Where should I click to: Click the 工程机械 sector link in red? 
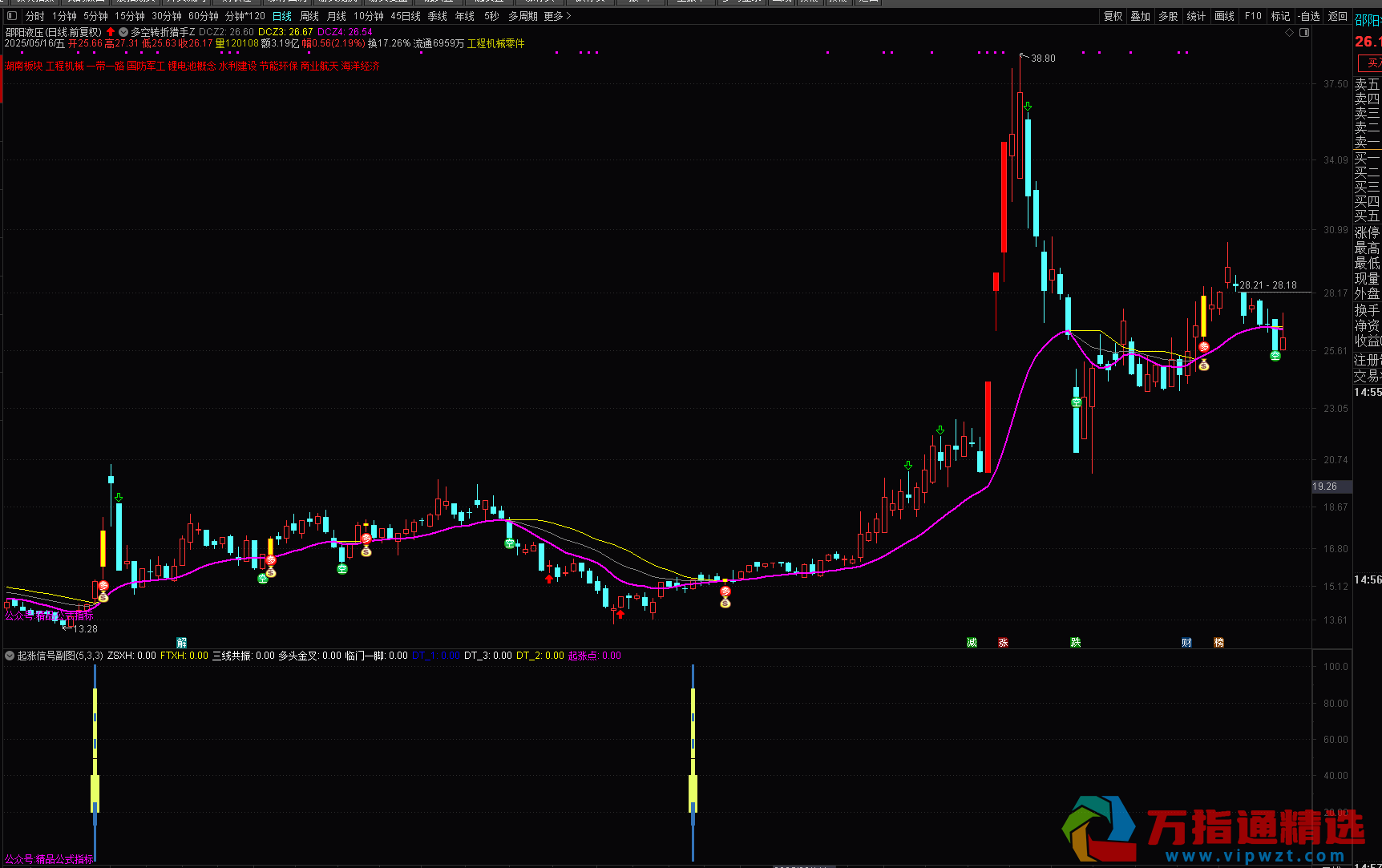(x=65, y=66)
